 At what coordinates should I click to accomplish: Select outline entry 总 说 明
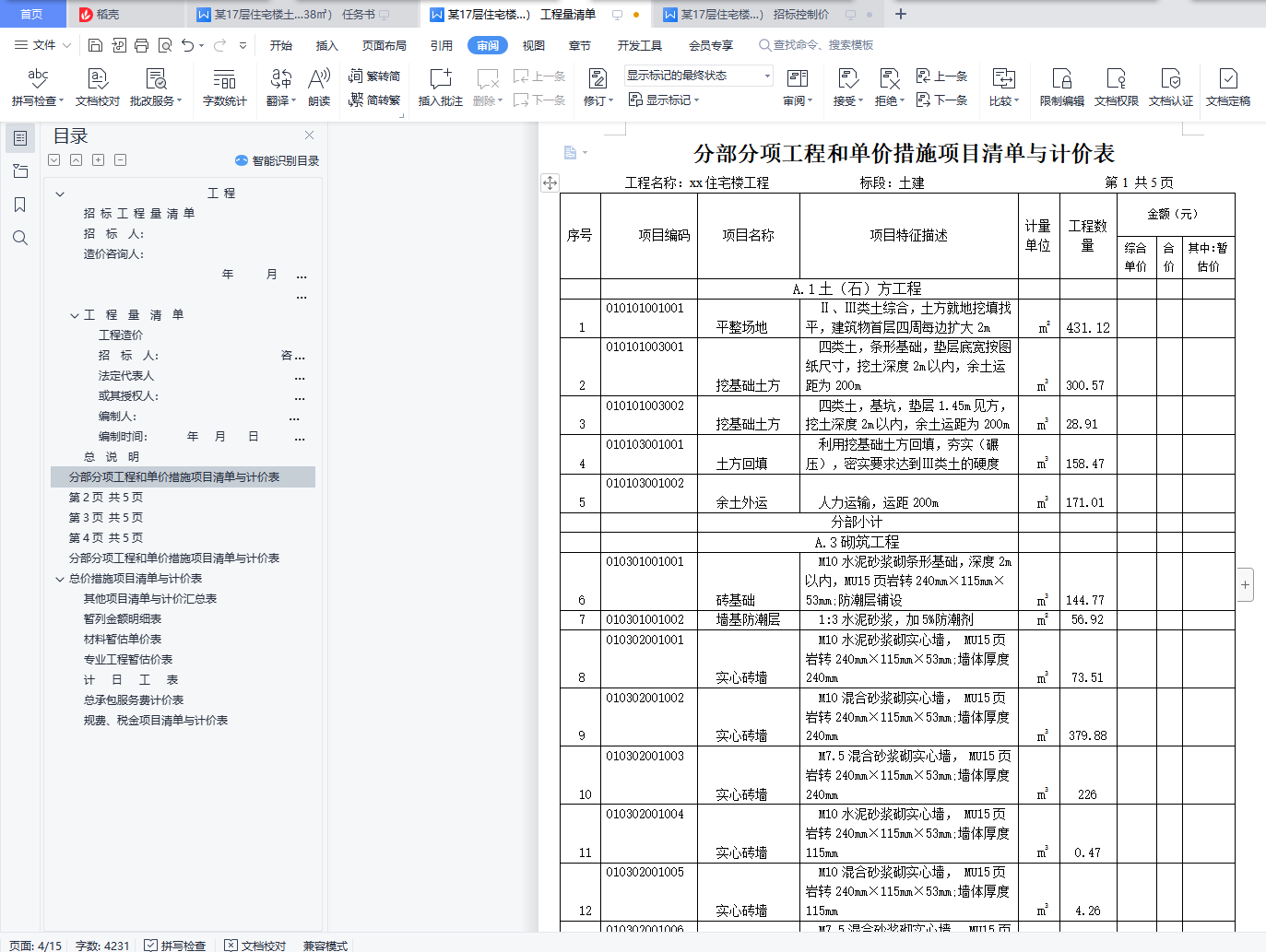click(x=112, y=457)
